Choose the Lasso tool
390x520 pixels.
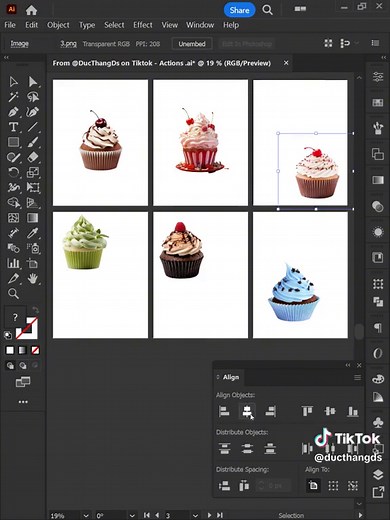[33, 97]
